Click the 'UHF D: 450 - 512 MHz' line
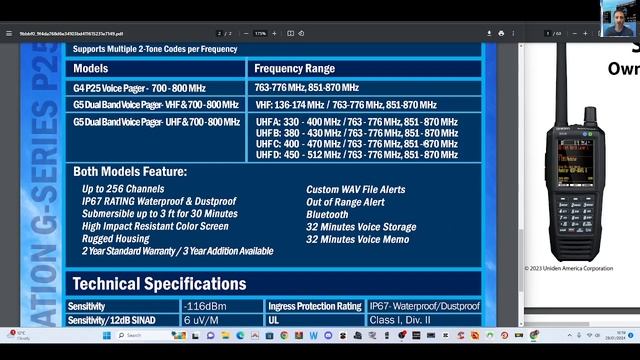 pyautogui.click(x=357, y=155)
